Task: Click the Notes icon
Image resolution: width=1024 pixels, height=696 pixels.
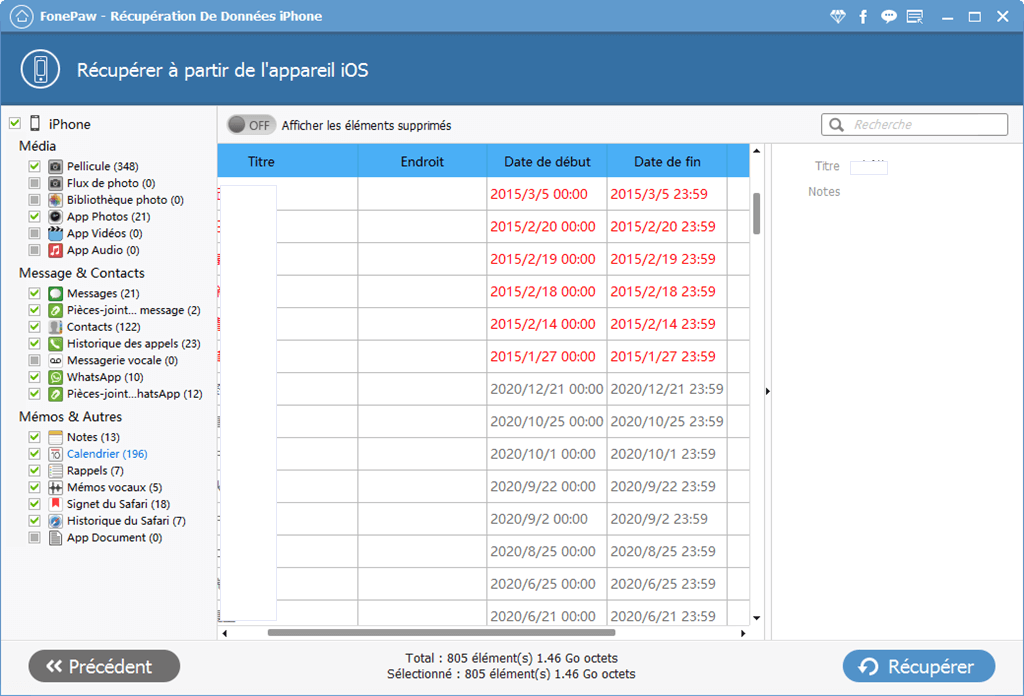Action: pyautogui.click(x=56, y=437)
